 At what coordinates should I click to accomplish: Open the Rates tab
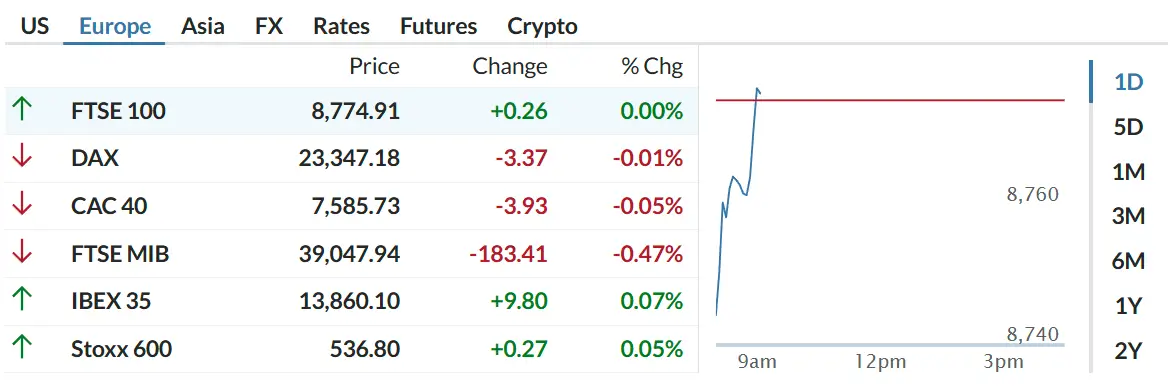(342, 26)
